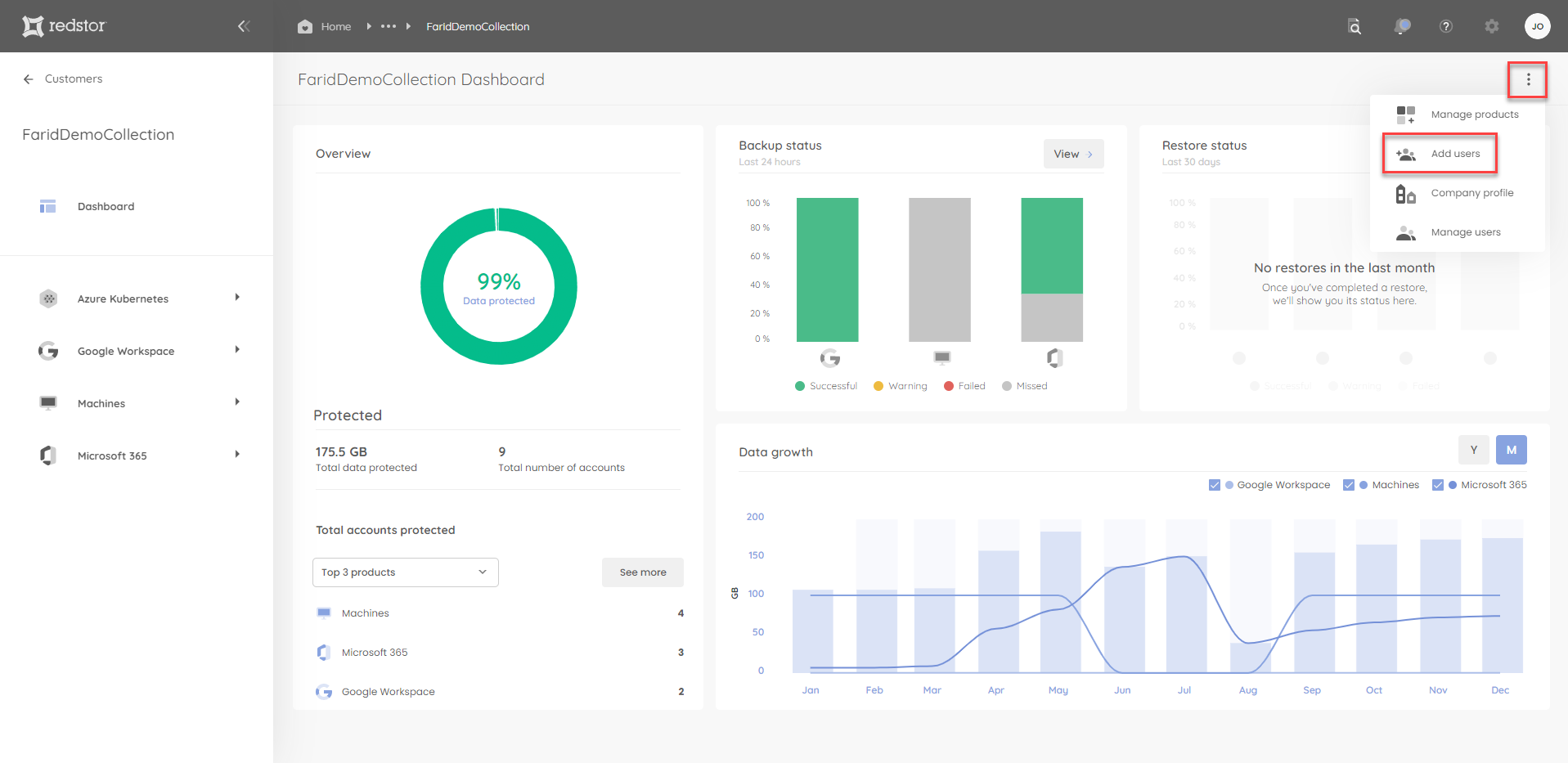Image resolution: width=1568 pixels, height=763 pixels.
Task: Click the Azure Kubernetes icon in sidebar
Action: (48, 298)
